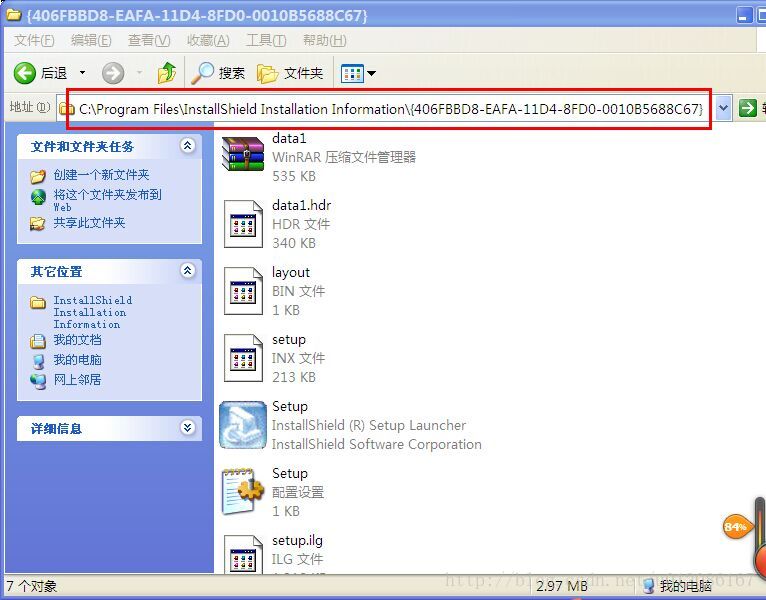
Task: Expand the address bar dropdown
Action: [x=723, y=108]
